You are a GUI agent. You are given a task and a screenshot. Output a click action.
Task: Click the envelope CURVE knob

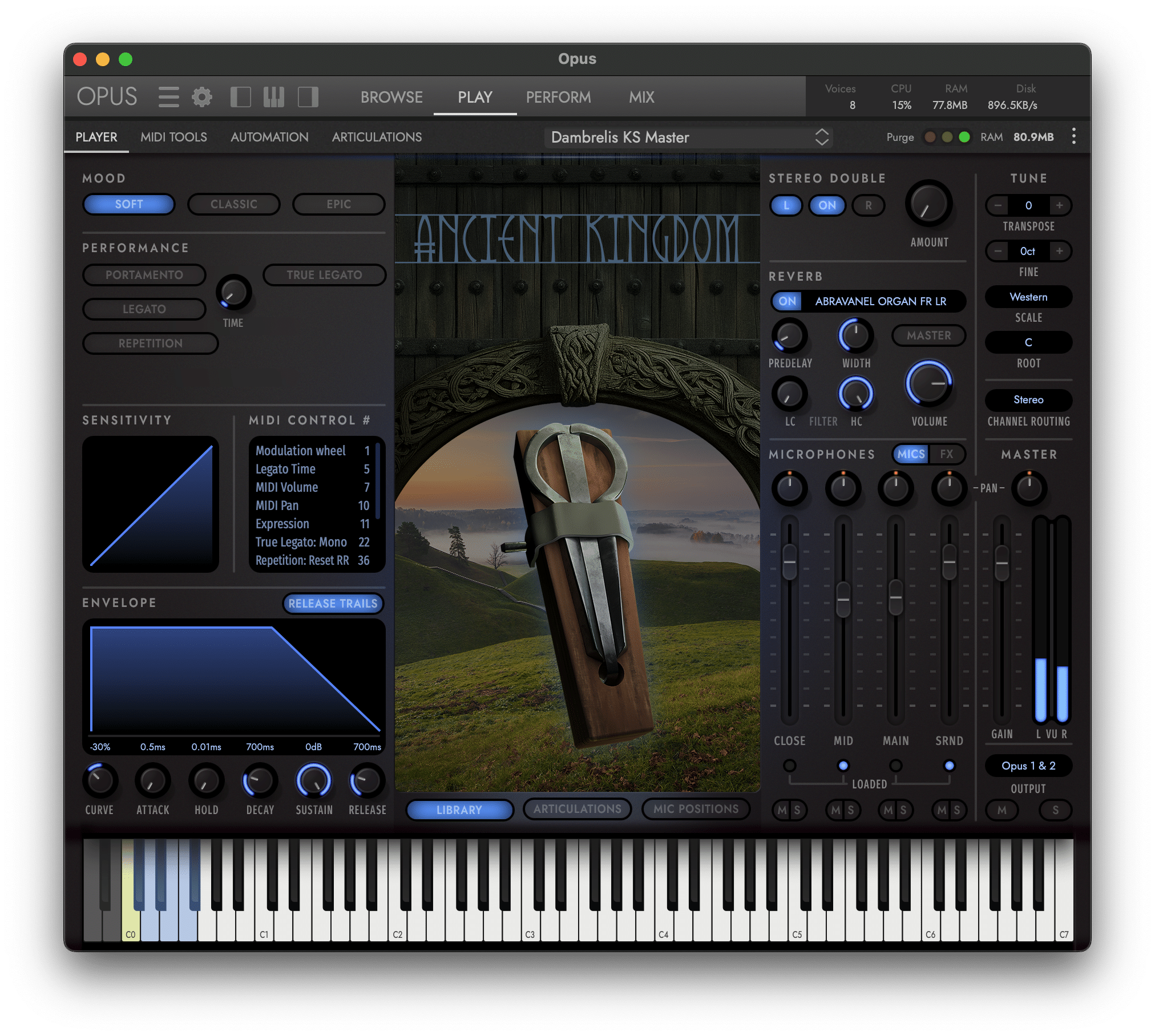100,780
